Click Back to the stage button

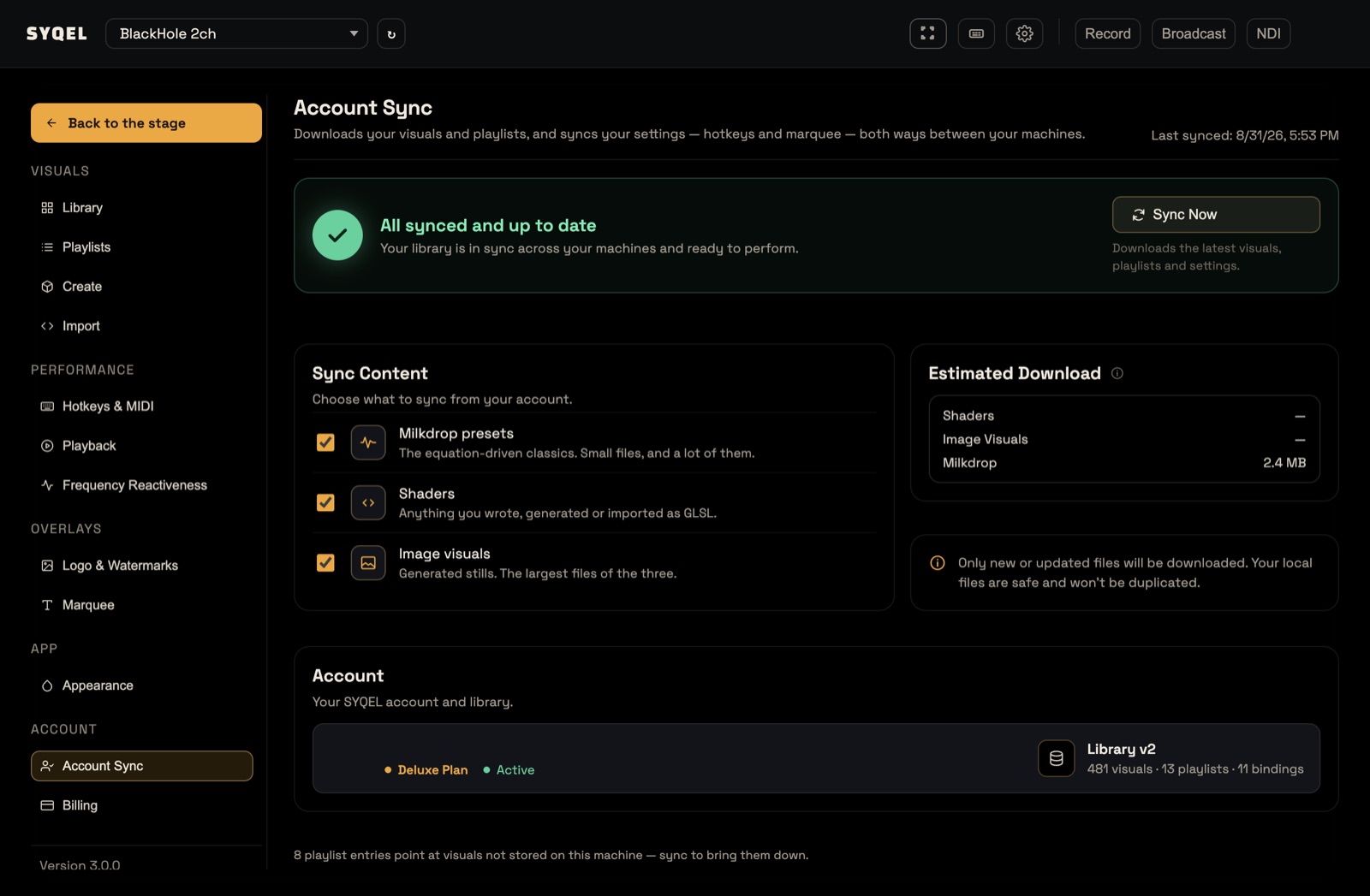pos(146,123)
